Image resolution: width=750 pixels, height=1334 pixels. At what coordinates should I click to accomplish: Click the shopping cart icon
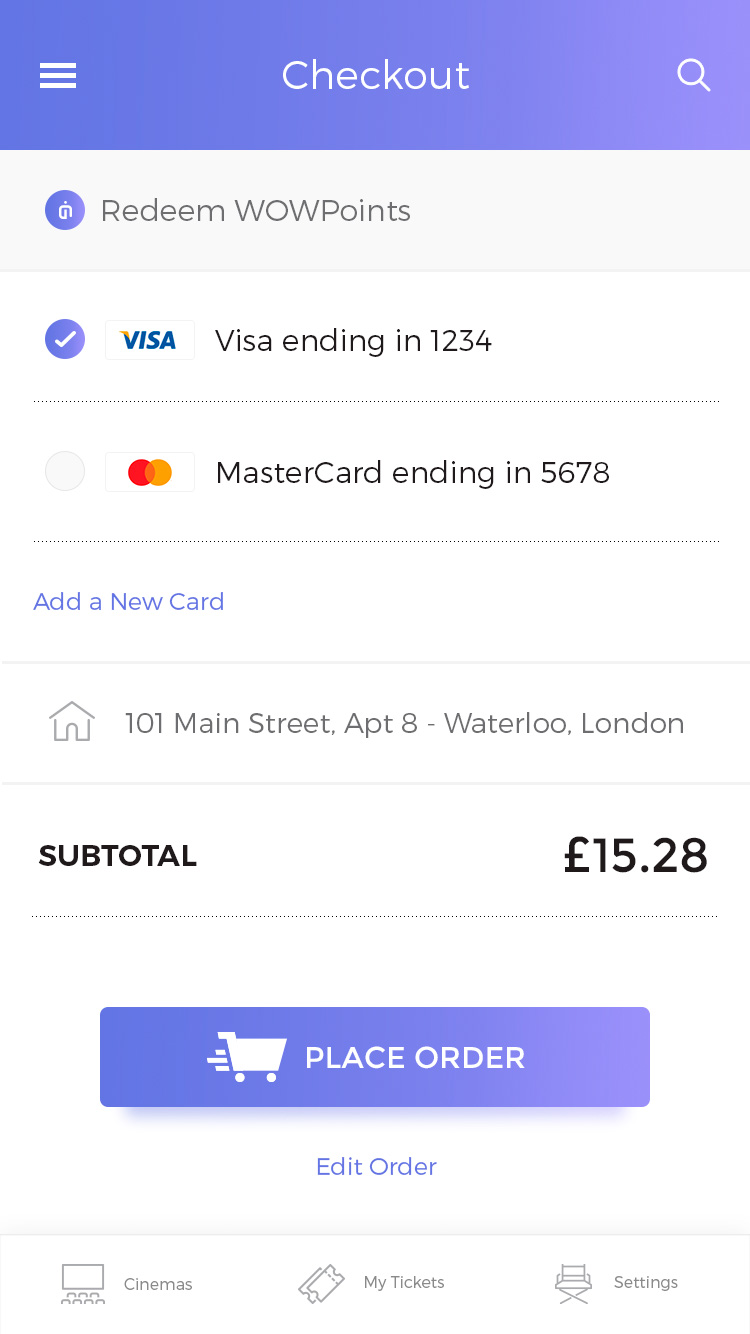(x=248, y=1057)
